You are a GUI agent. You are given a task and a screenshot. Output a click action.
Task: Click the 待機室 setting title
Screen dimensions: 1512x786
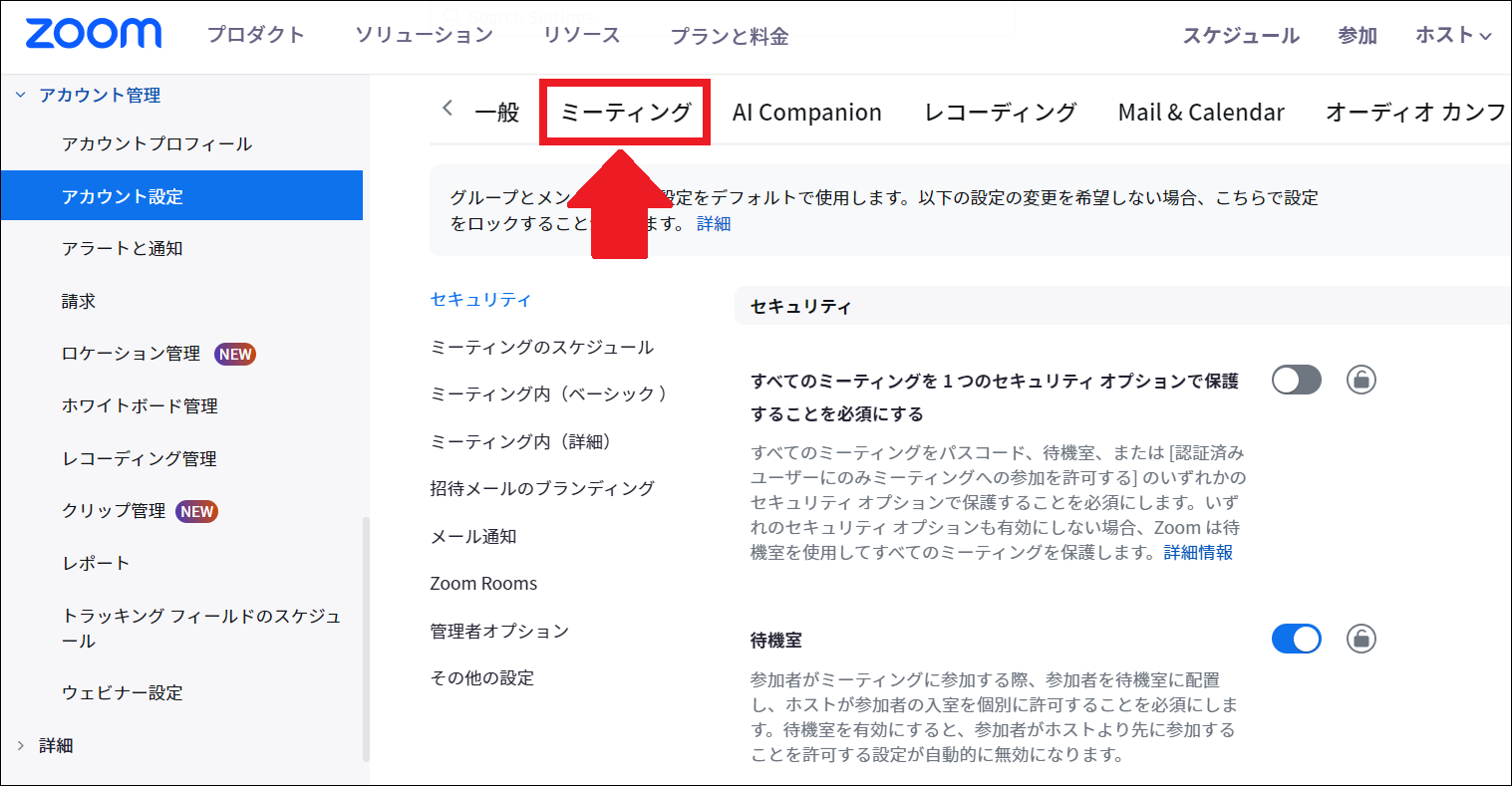pyautogui.click(x=776, y=641)
